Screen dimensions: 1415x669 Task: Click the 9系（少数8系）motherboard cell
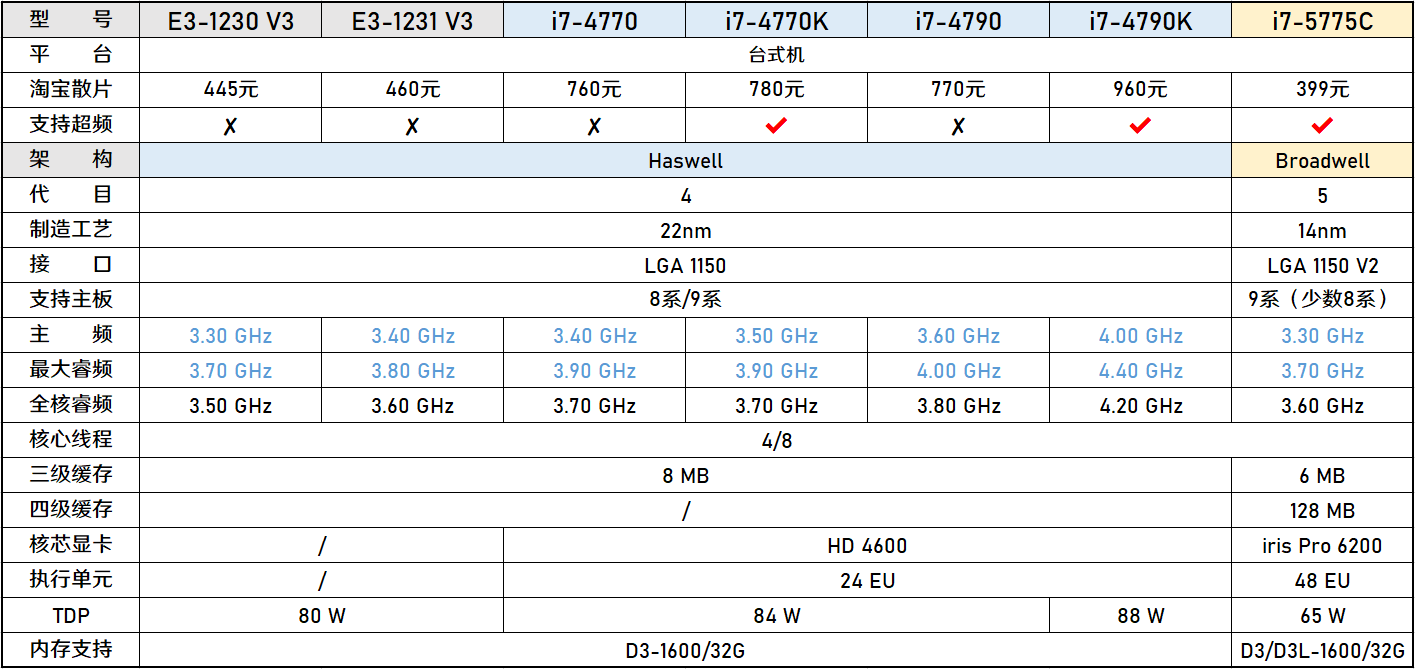click(x=1323, y=300)
